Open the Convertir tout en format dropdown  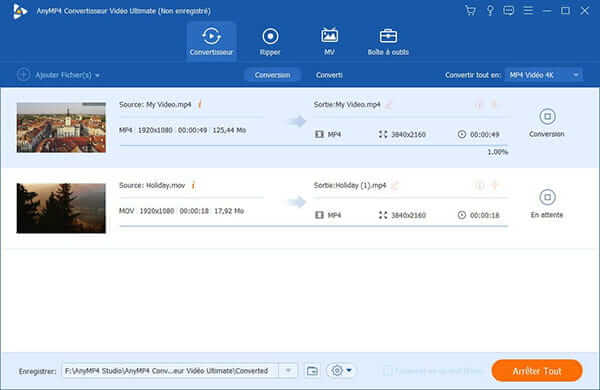tap(544, 75)
